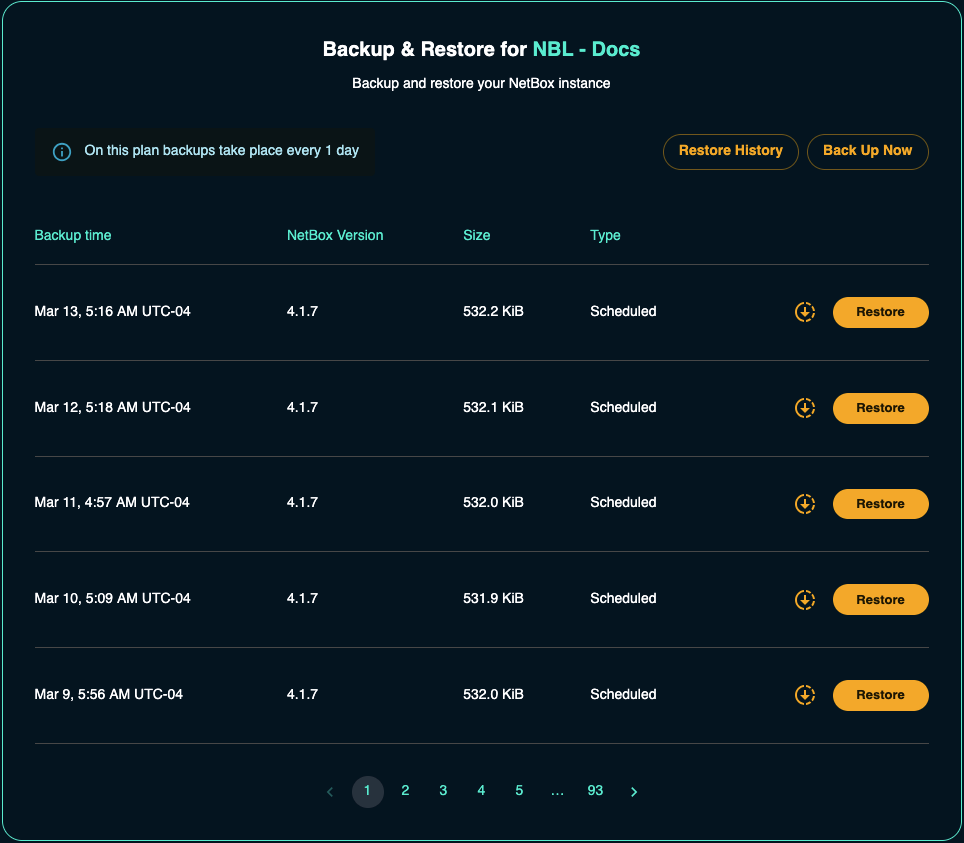Click the previous page left chevron

point(330,792)
